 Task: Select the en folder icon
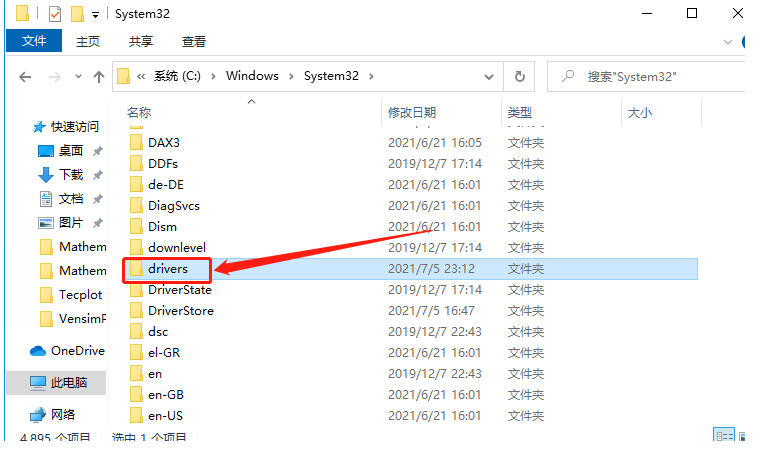point(136,374)
